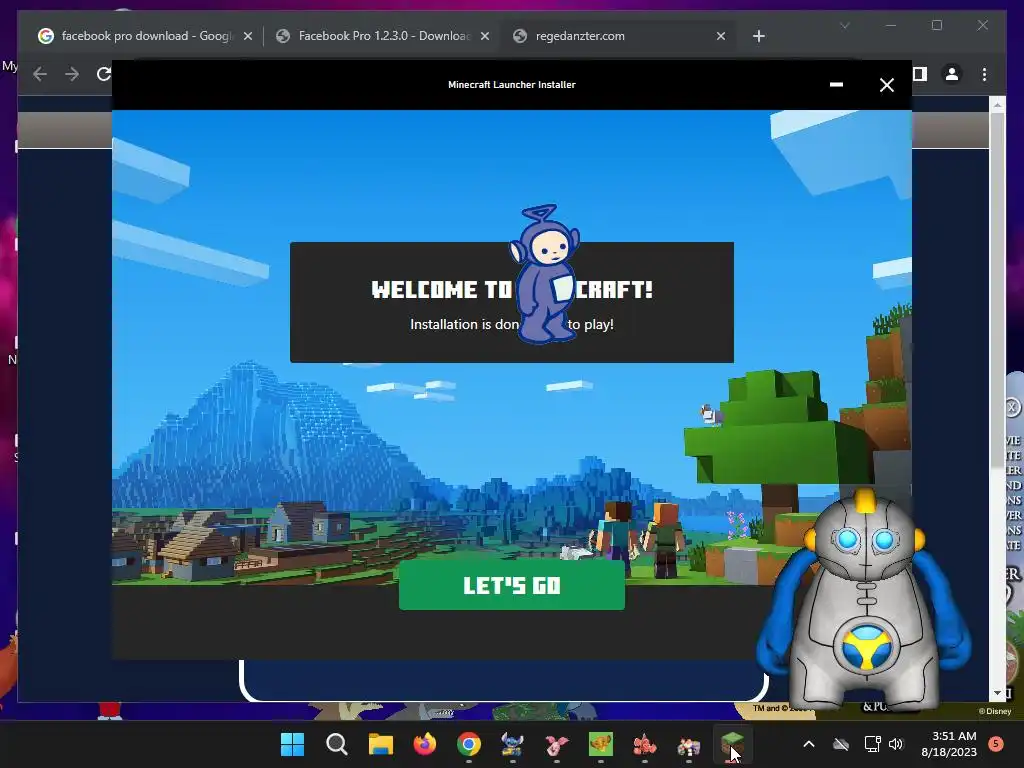Open File Explorer from taskbar
Screen dimensions: 1024x768
380,744
